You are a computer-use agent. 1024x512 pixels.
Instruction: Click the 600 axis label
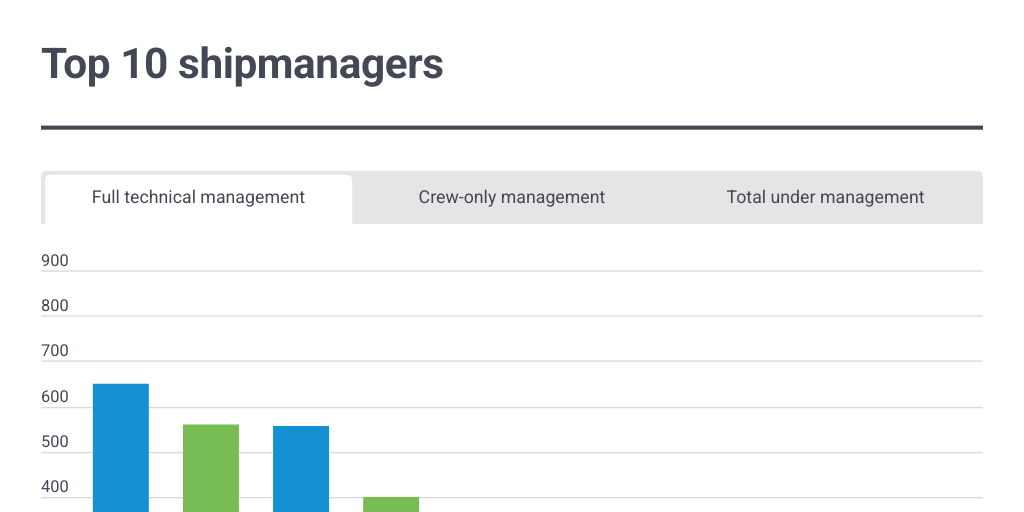55,397
